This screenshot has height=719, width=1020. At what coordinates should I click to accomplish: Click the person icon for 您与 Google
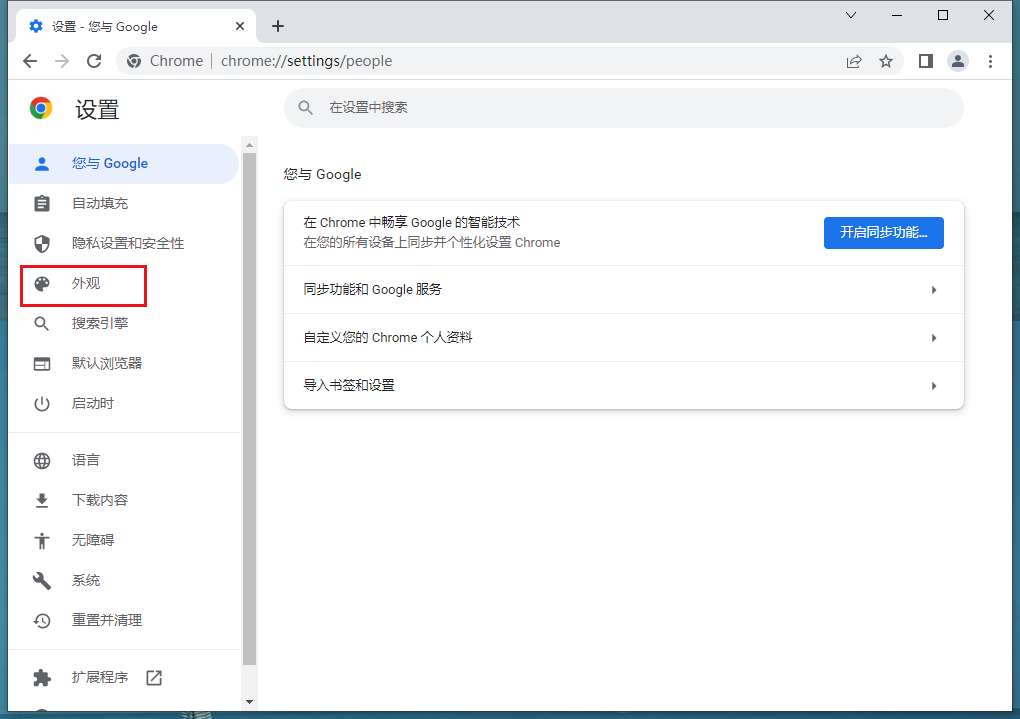(42, 163)
